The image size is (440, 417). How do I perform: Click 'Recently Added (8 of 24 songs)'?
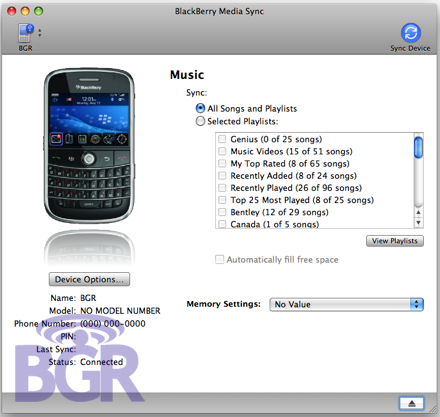click(294, 176)
